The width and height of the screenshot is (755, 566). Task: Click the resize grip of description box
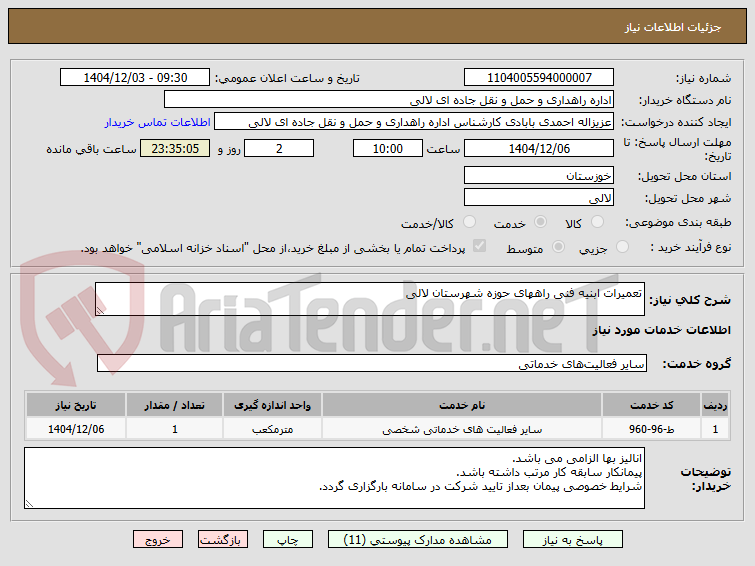[x=100, y=311]
